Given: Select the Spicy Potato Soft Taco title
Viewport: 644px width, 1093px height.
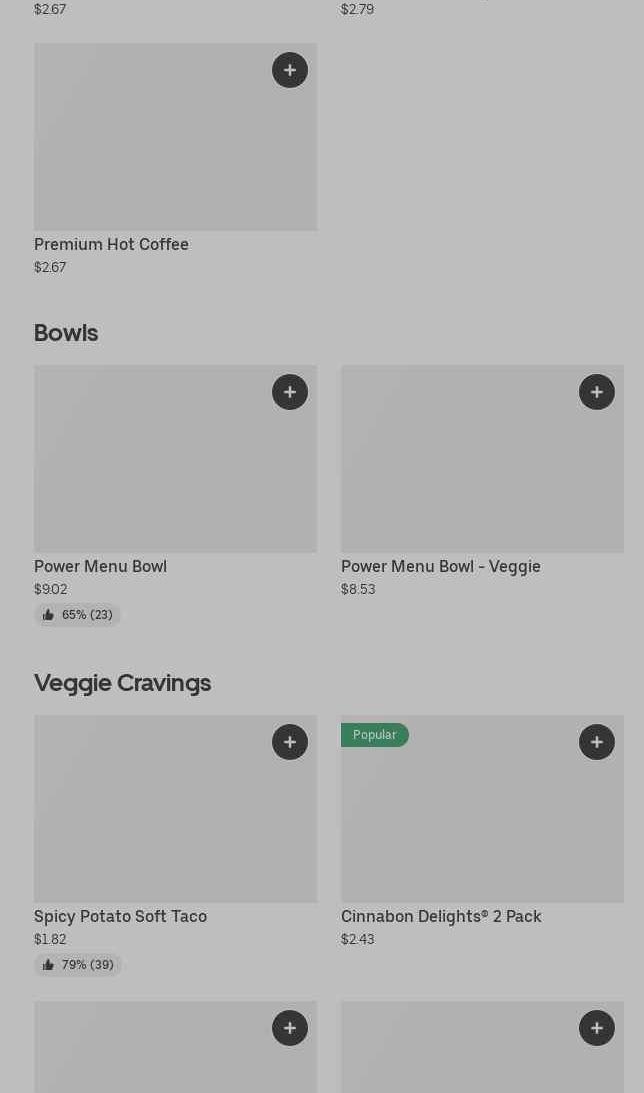Looking at the screenshot, I should 120,916.
